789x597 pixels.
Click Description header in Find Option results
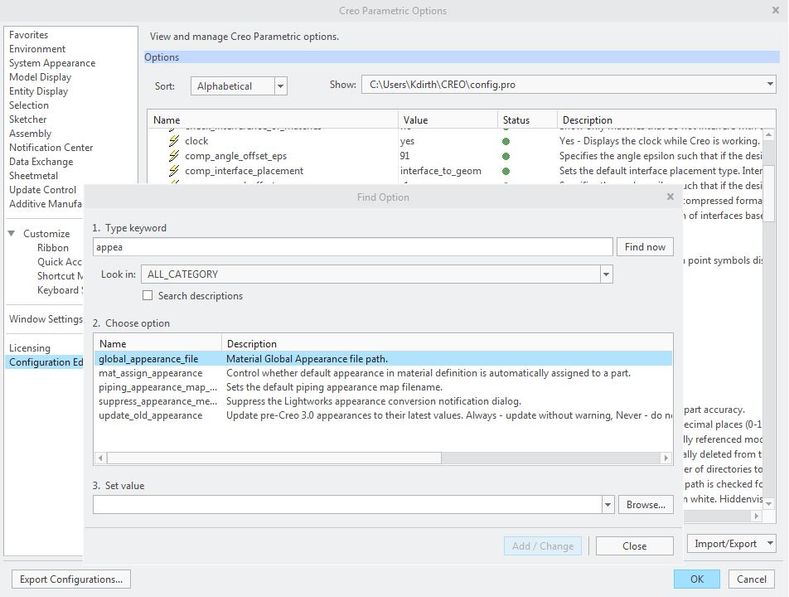point(447,344)
